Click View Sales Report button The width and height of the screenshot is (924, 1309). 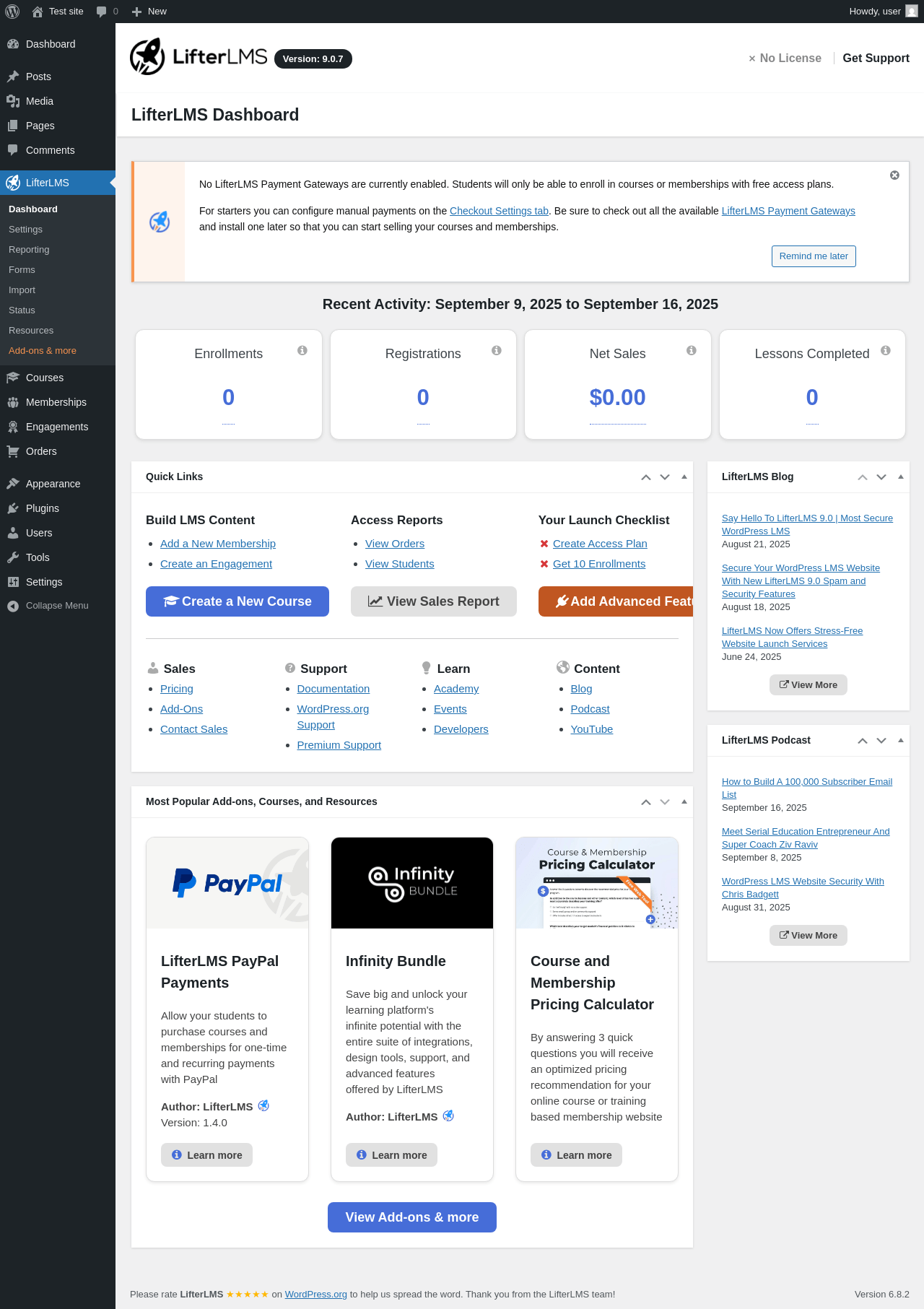coord(434,601)
